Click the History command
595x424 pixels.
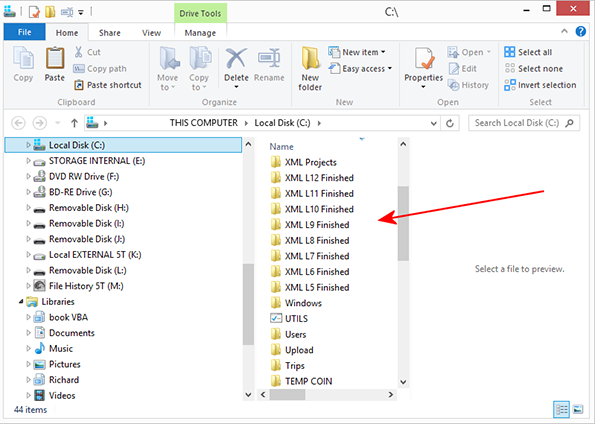click(468, 85)
